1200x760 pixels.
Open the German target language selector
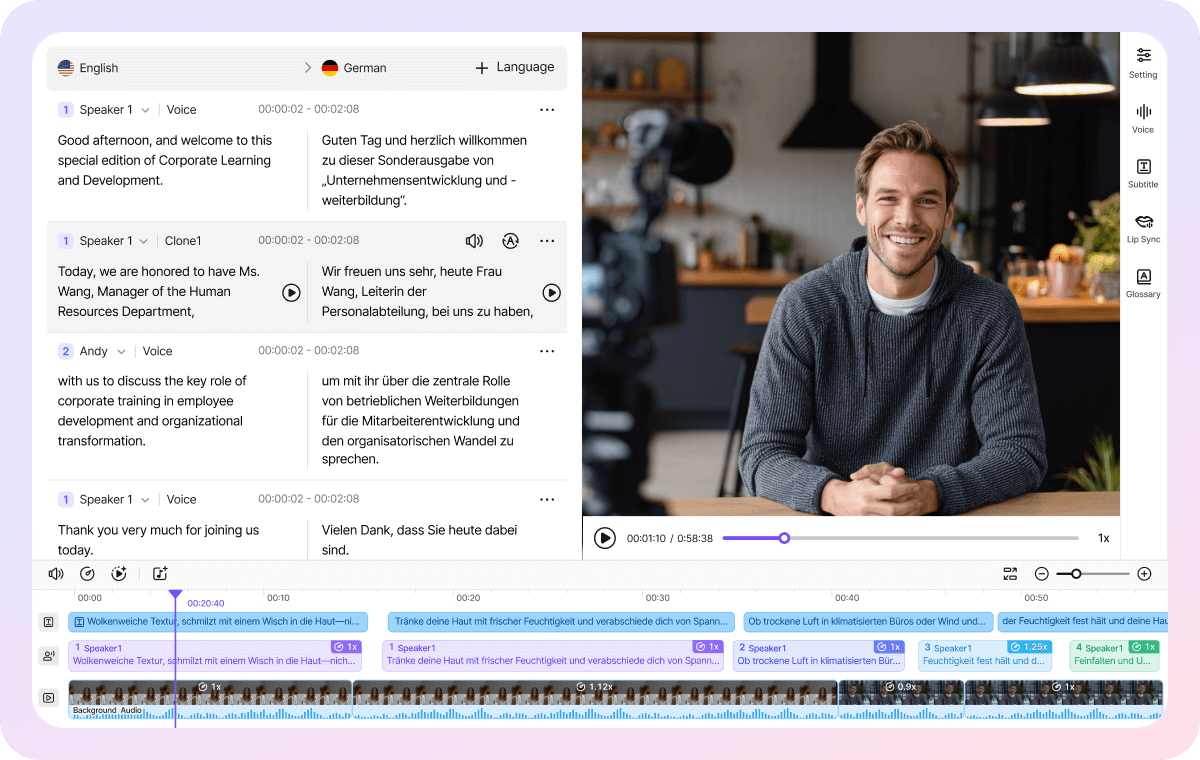[x=355, y=68]
